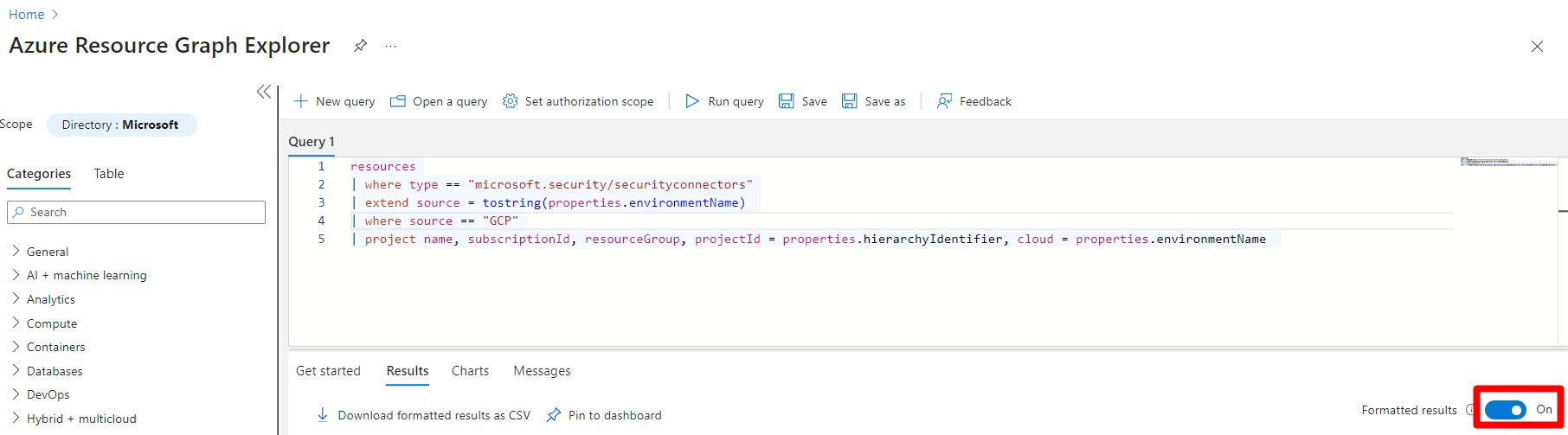The width and height of the screenshot is (1568, 435).
Task: Click the New query label
Action: coord(345,101)
